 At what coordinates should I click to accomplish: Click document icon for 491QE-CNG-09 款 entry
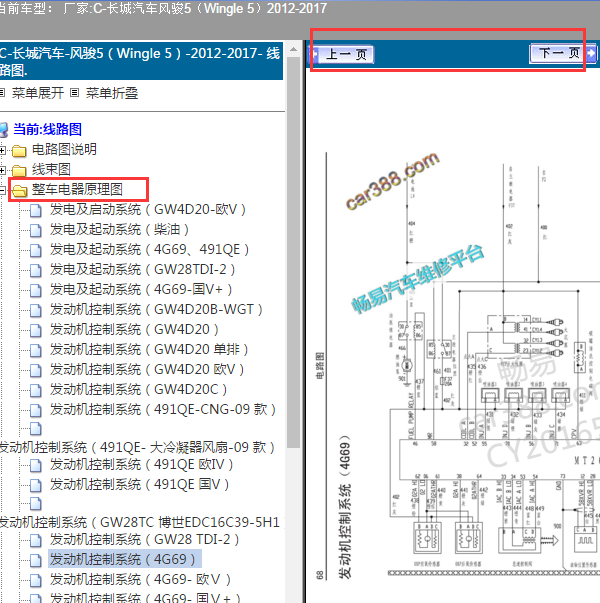coord(35,410)
